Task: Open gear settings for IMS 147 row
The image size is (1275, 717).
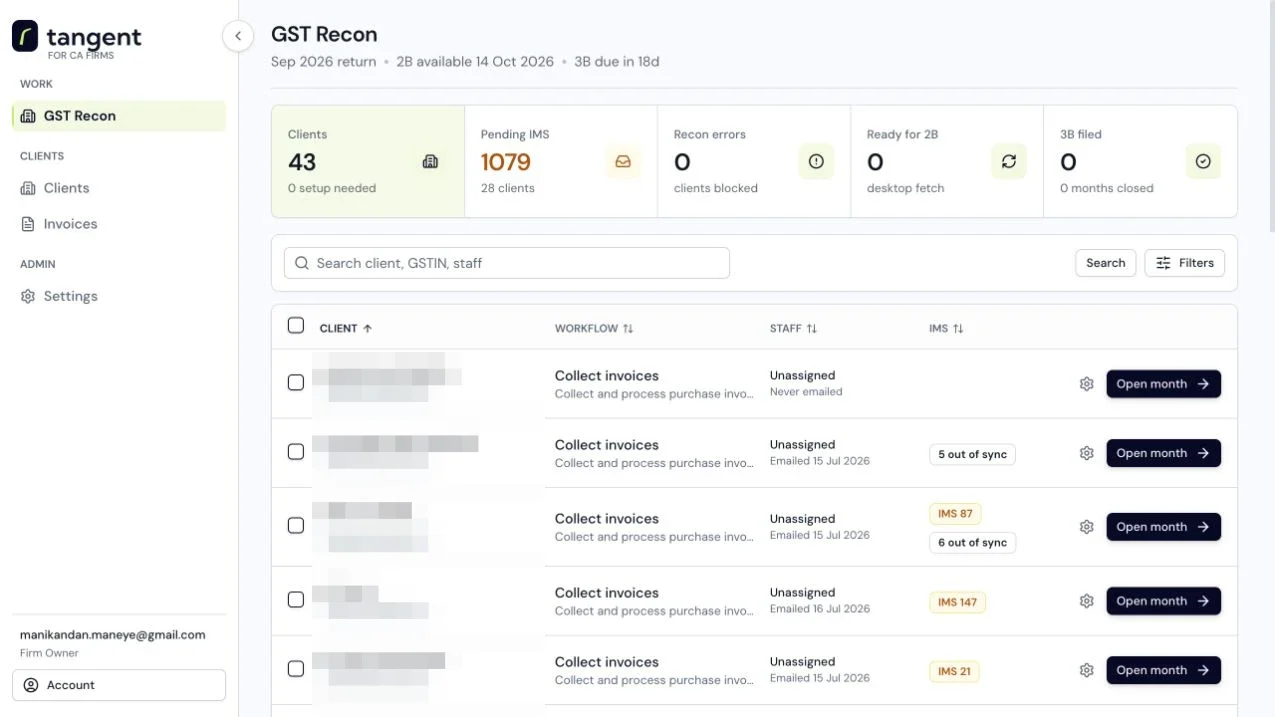Action: (1087, 601)
